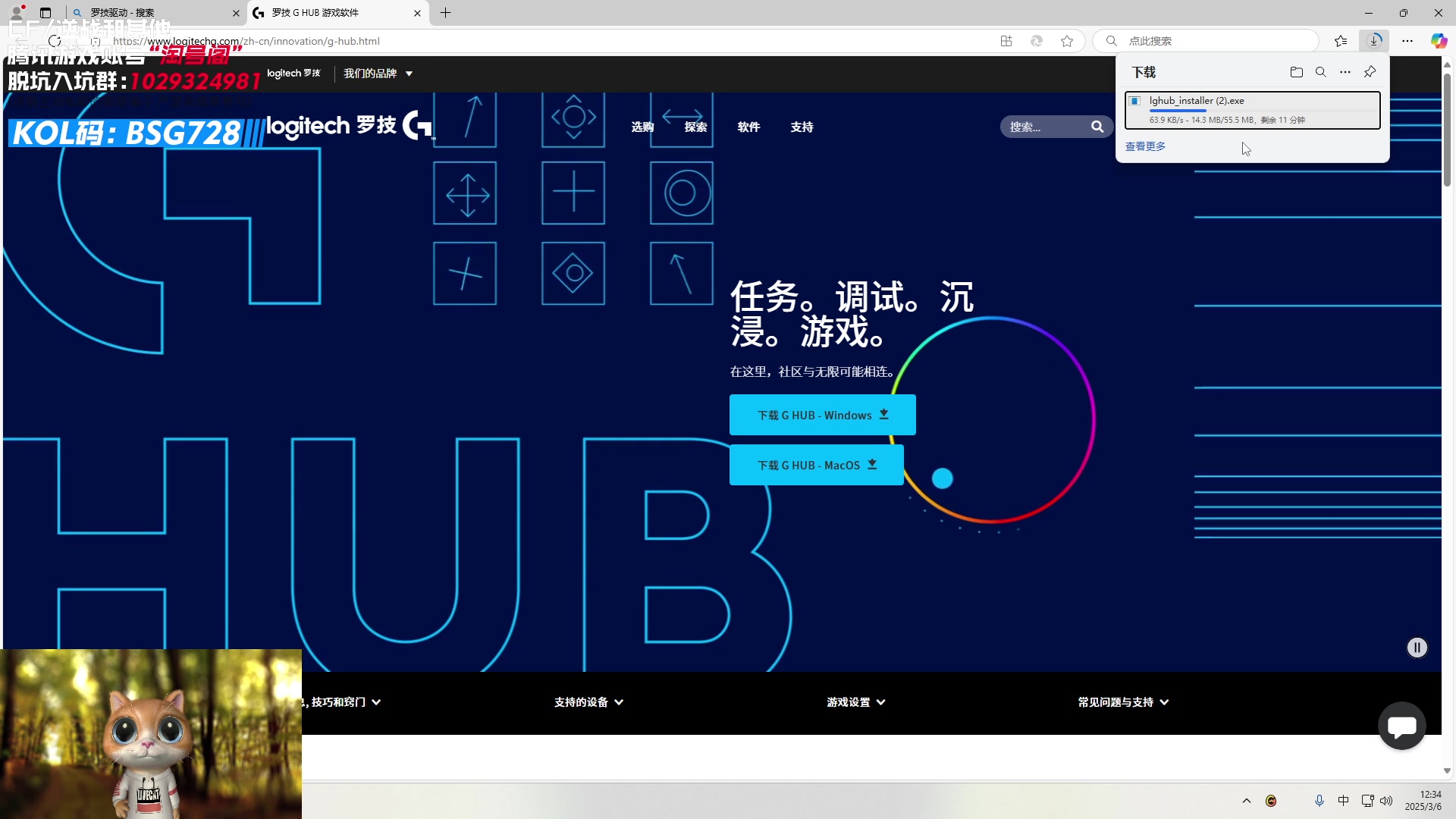This screenshot has width=1456, height=819.
Task: Show hidden system tray icons
Action: [1246, 801]
